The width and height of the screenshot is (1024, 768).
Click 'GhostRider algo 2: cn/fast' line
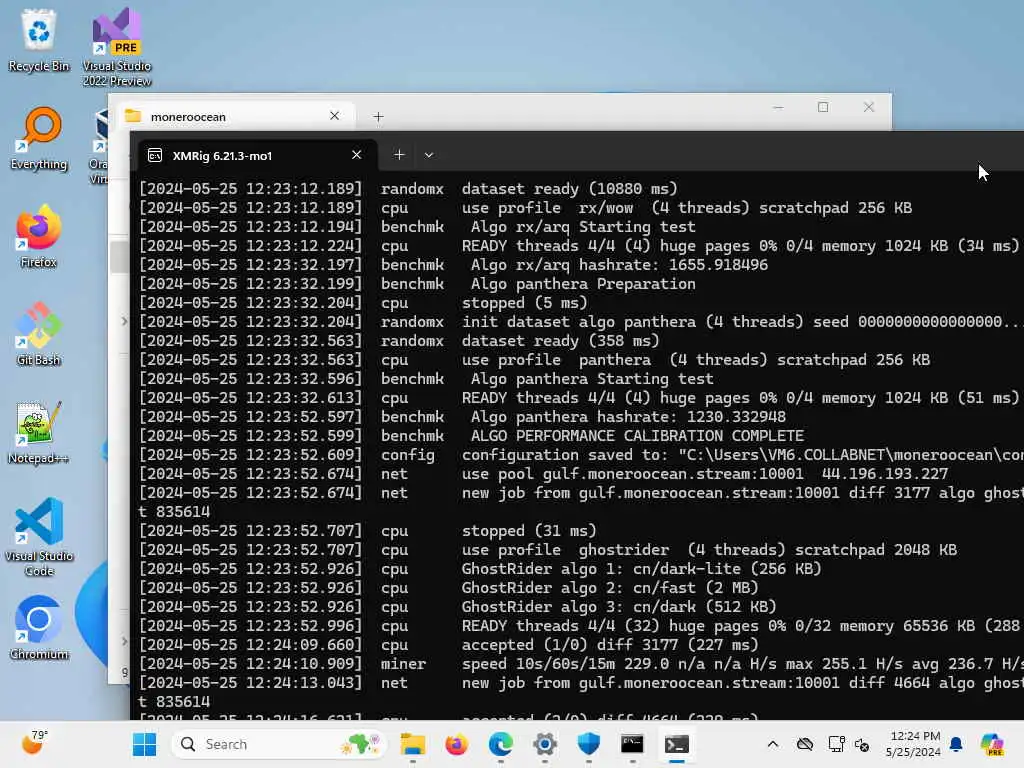pos(610,588)
